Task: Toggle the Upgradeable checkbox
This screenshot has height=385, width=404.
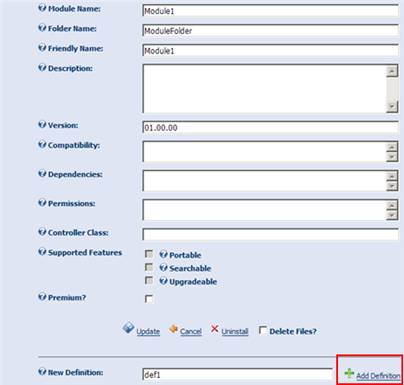Action: [x=149, y=281]
